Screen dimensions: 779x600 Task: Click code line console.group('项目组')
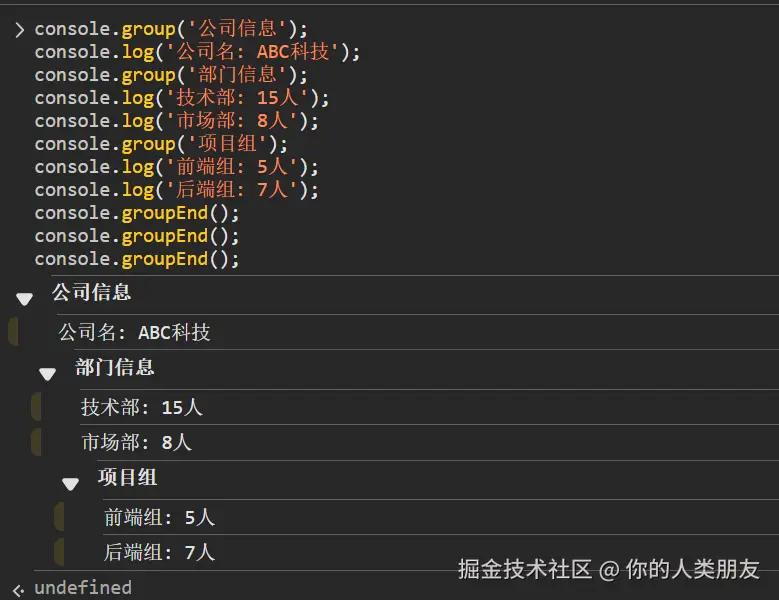point(161,144)
